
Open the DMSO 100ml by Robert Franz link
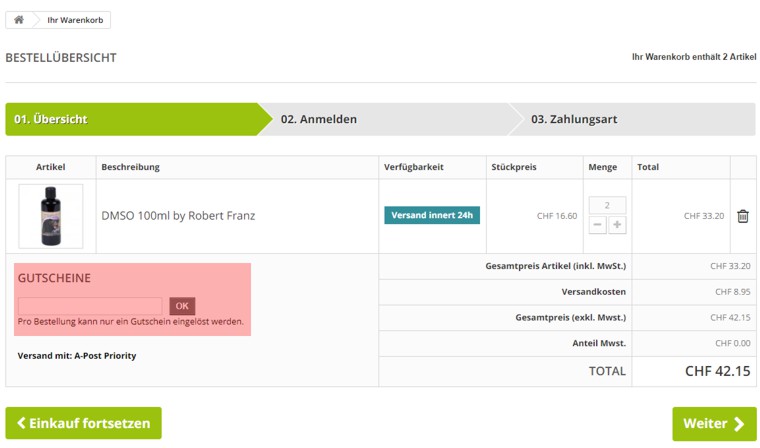178,216
